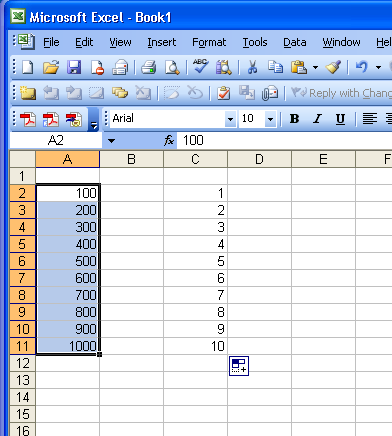
Task: Run the ABC Spelling check icon
Action: pos(200,67)
